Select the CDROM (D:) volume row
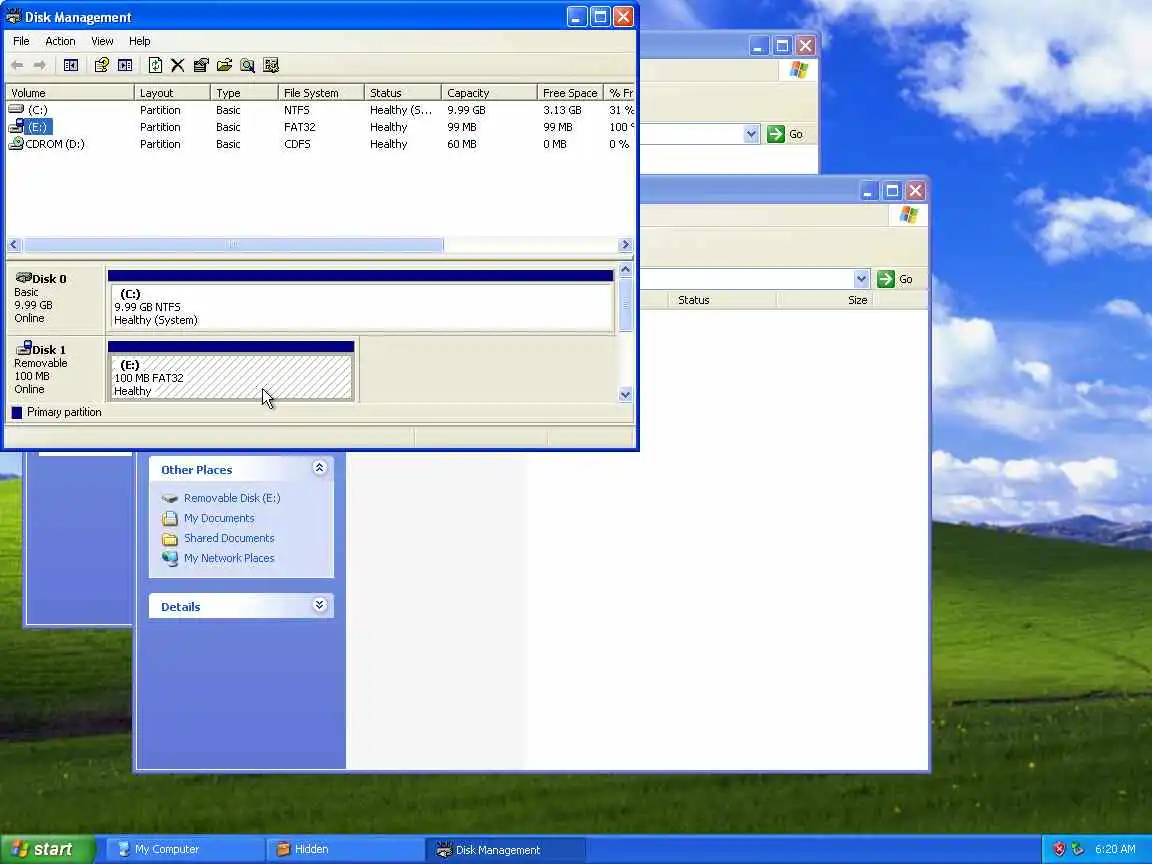Viewport: 1152px width, 864px height. tap(320, 144)
